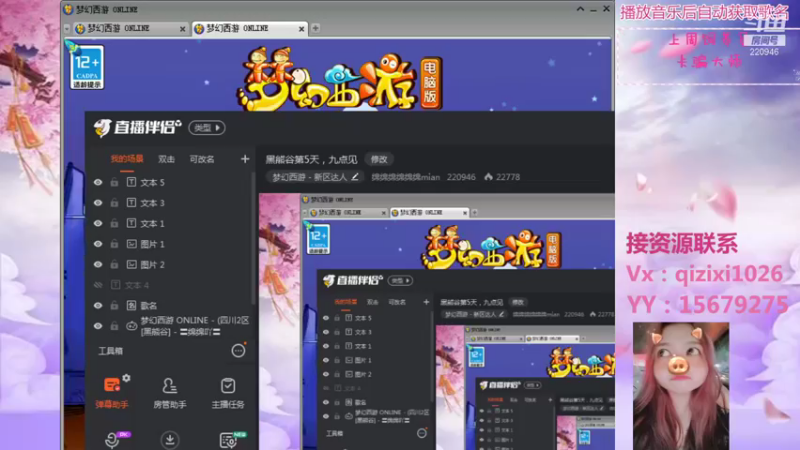Image resolution: width=800 pixels, height=450 pixels.
Task: Select the 图片 2 source row
Action: (170, 264)
